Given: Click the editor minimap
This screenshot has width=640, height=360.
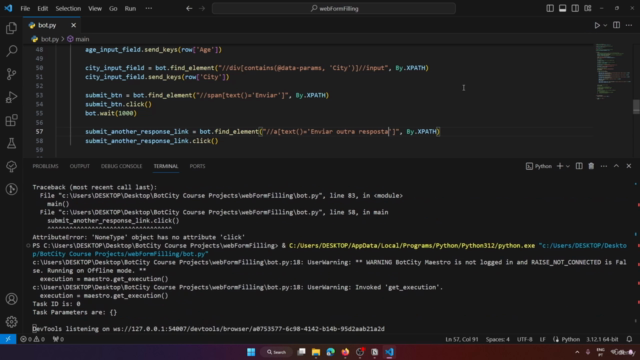Looking at the screenshot, I should (x=613, y=71).
